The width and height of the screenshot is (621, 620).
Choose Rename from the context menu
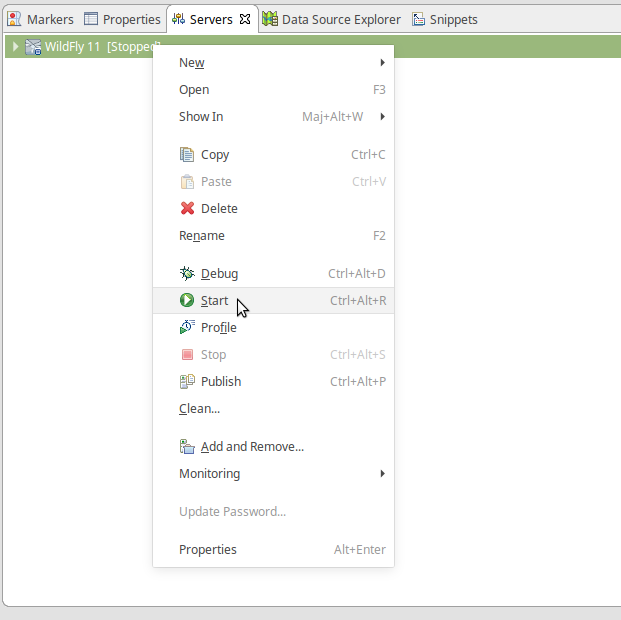[273, 236]
